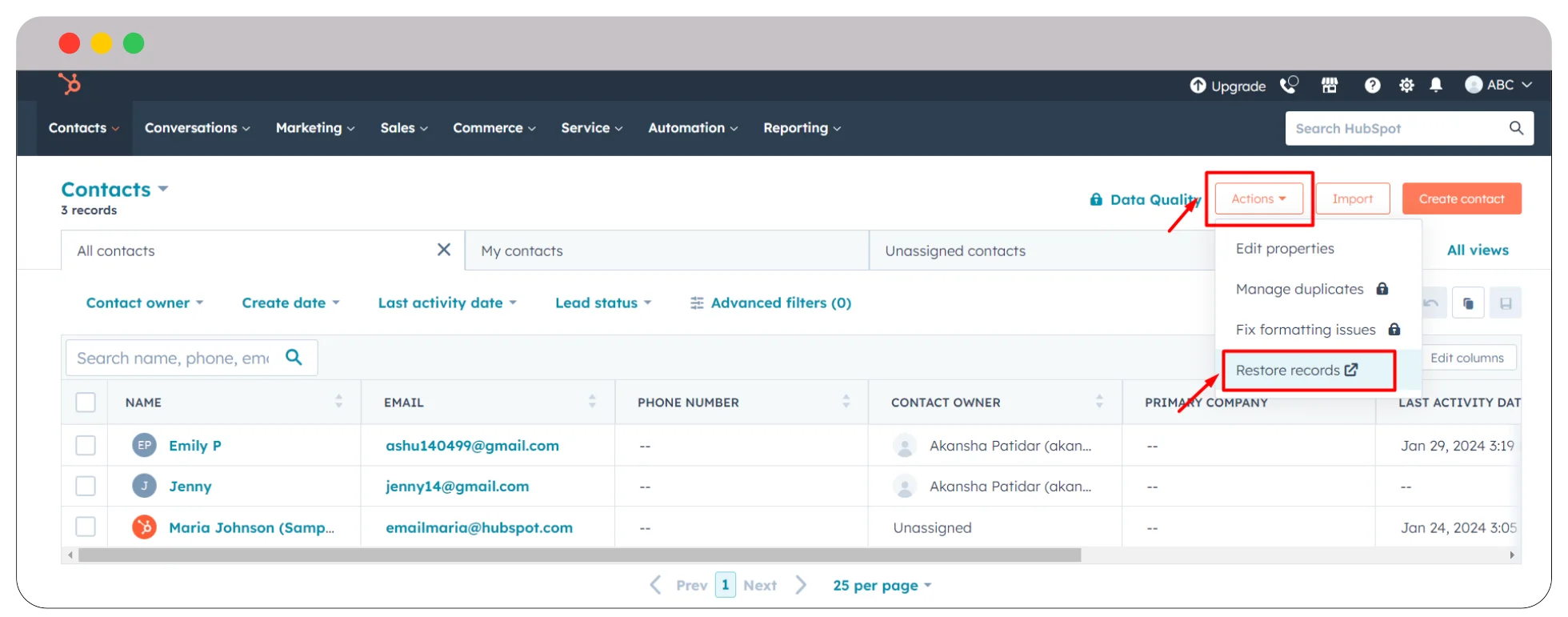Close the All contacts view tab
Screen dimensions: 1568x617
point(444,250)
